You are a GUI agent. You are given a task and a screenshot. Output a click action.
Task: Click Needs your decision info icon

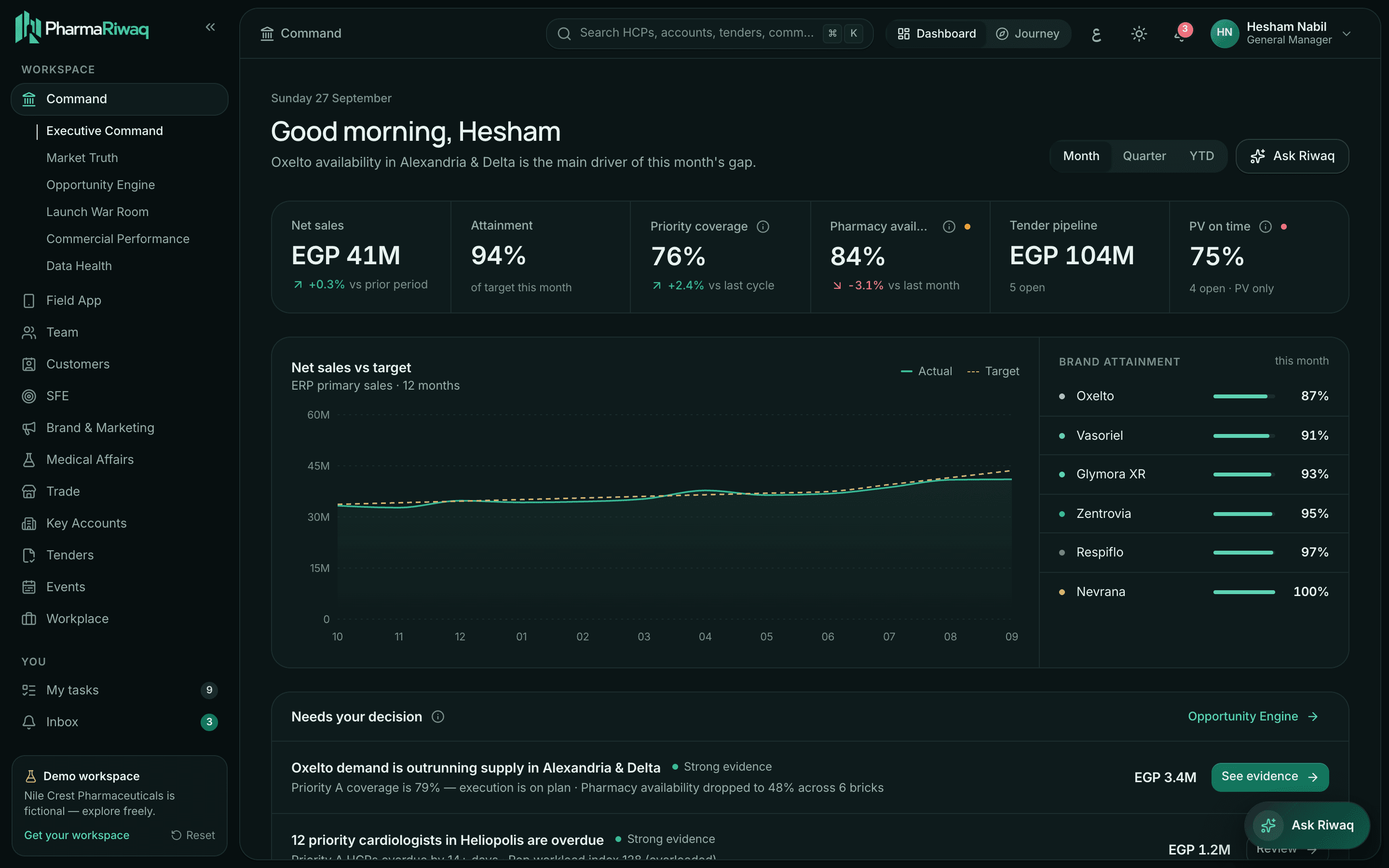pos(438,717)
